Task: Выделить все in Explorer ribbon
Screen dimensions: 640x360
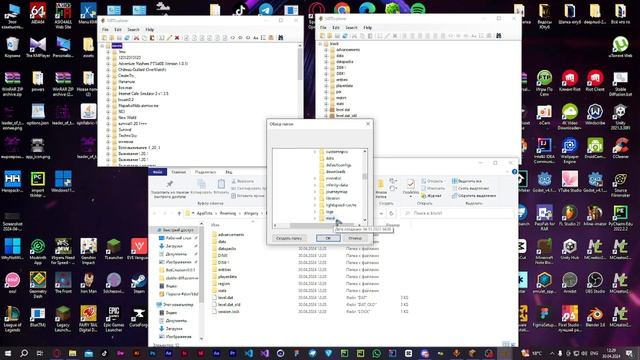Action: point(466,181)
